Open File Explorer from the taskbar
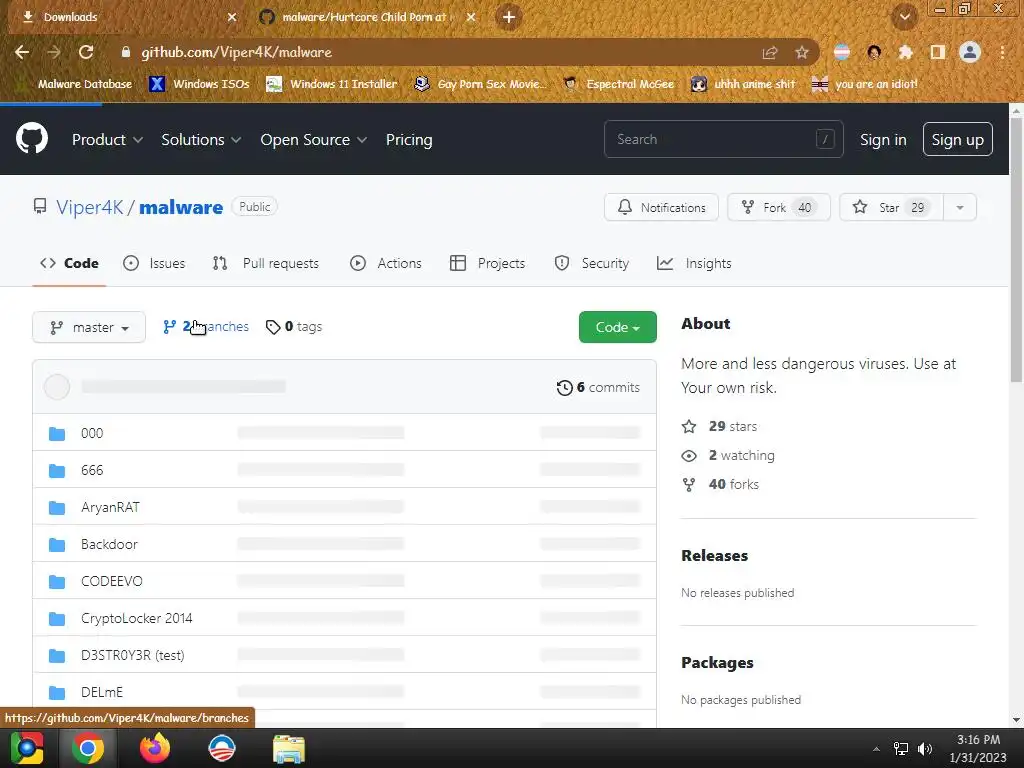This screenshot has height=768, width=1024. pos(289,748)
